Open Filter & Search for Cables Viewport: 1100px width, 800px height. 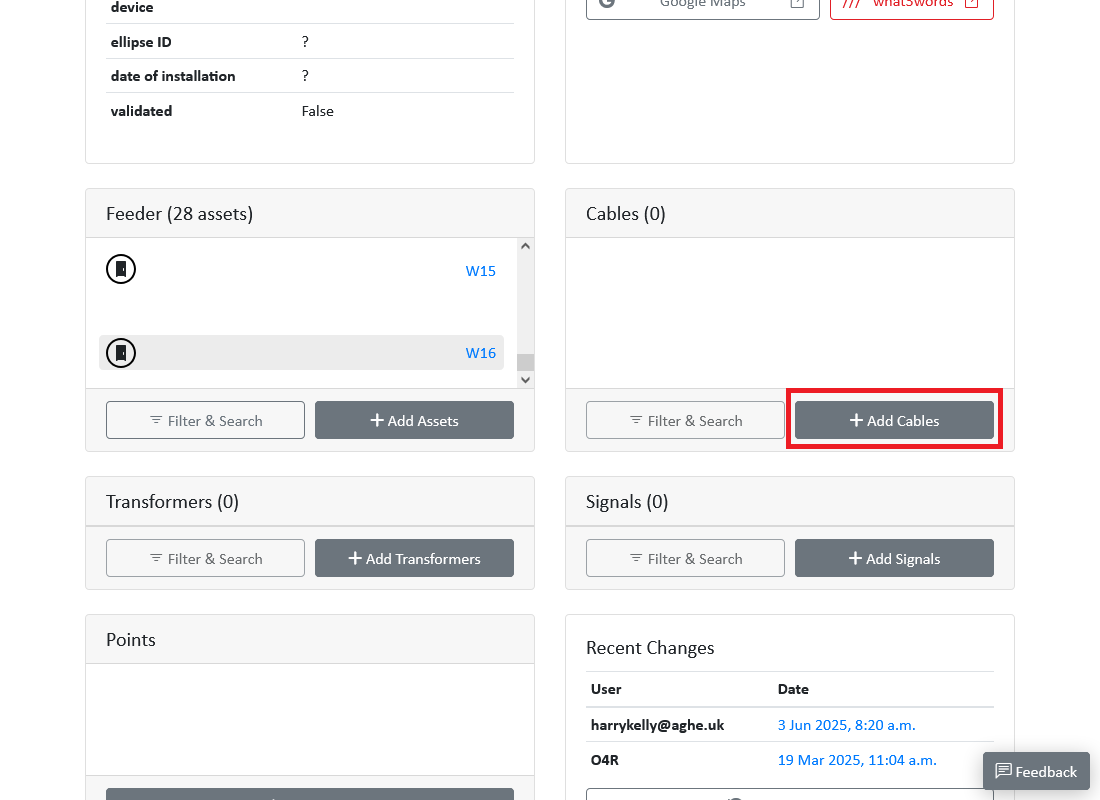coord(685,420)
